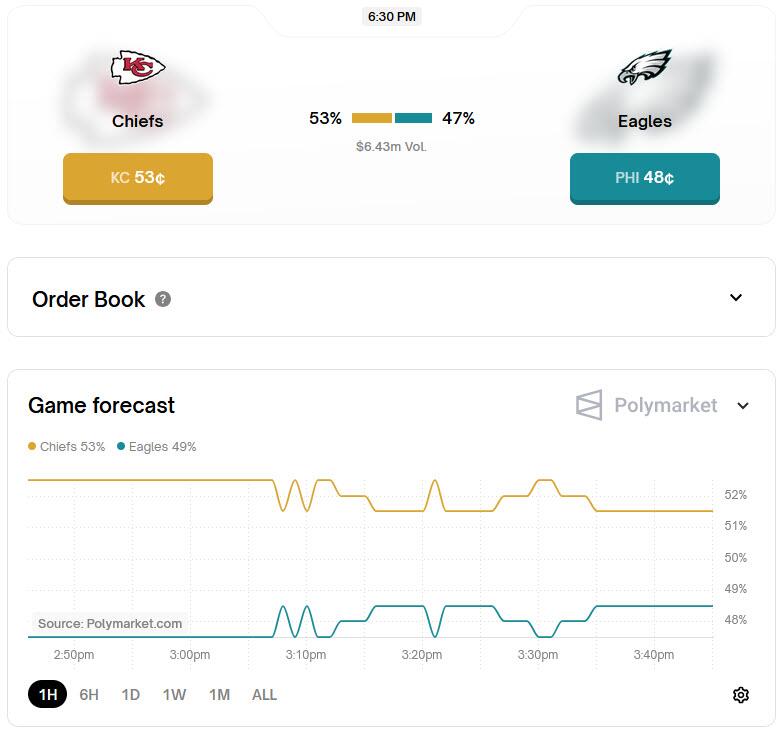Click the Eagles team logo
783x736 pixels.
pos(645,67)
